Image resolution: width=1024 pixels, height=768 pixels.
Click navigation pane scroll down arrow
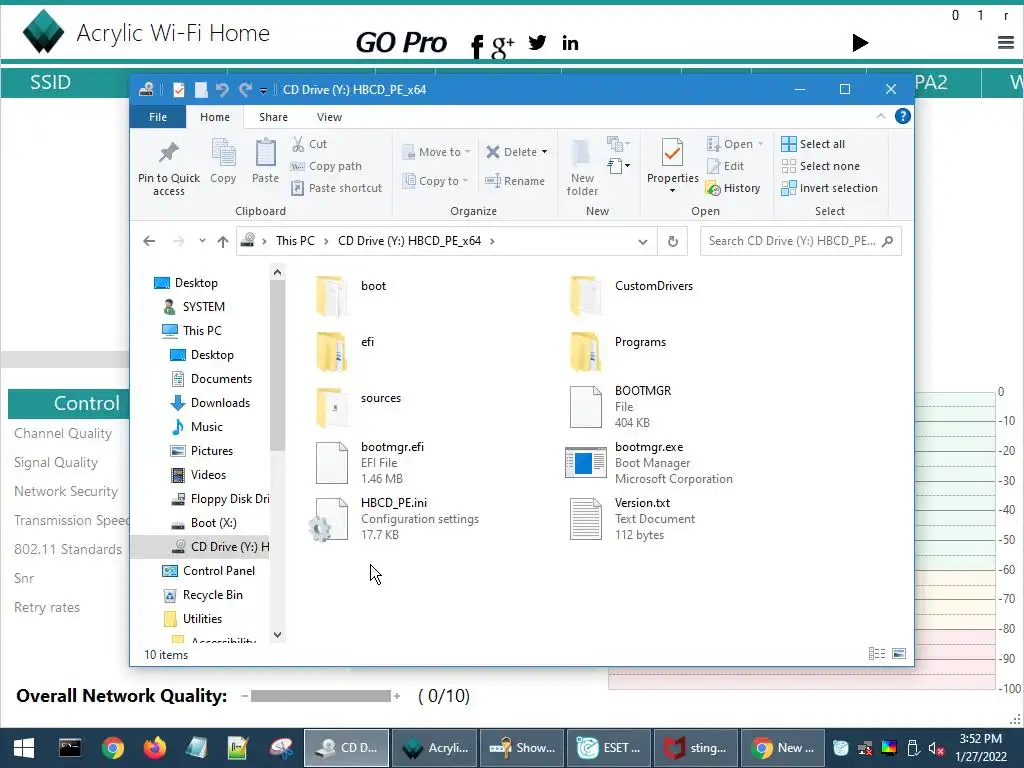pyautogui.click(x=278, y=635)
